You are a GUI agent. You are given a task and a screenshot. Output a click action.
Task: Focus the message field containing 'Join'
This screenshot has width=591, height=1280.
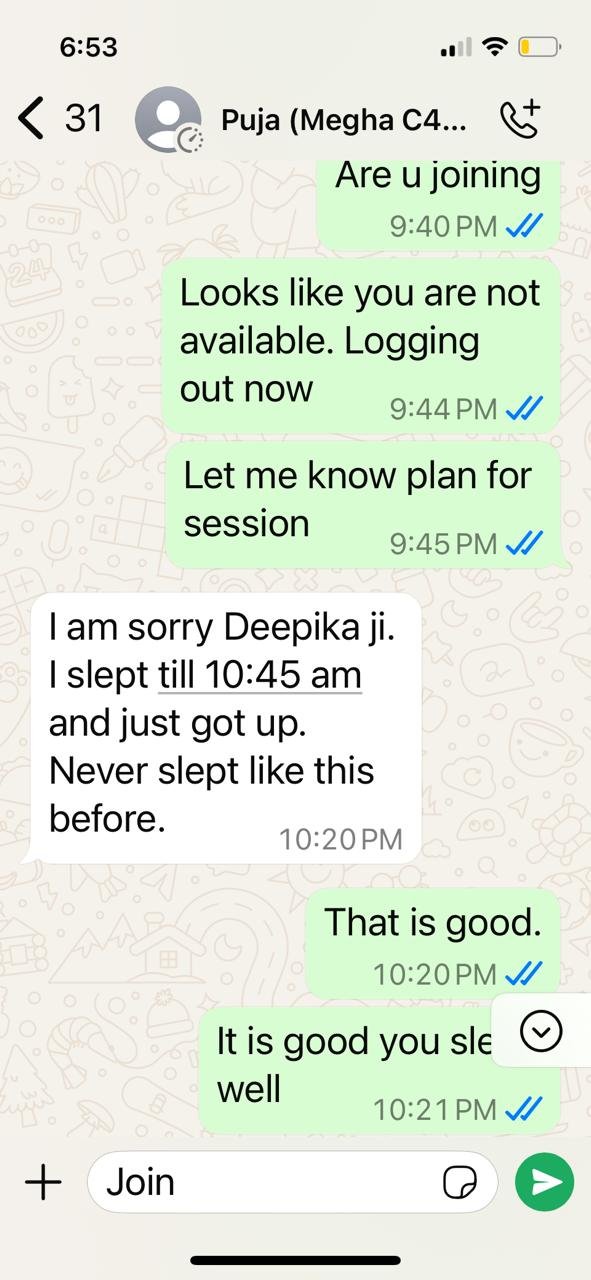coord(292,1182)
